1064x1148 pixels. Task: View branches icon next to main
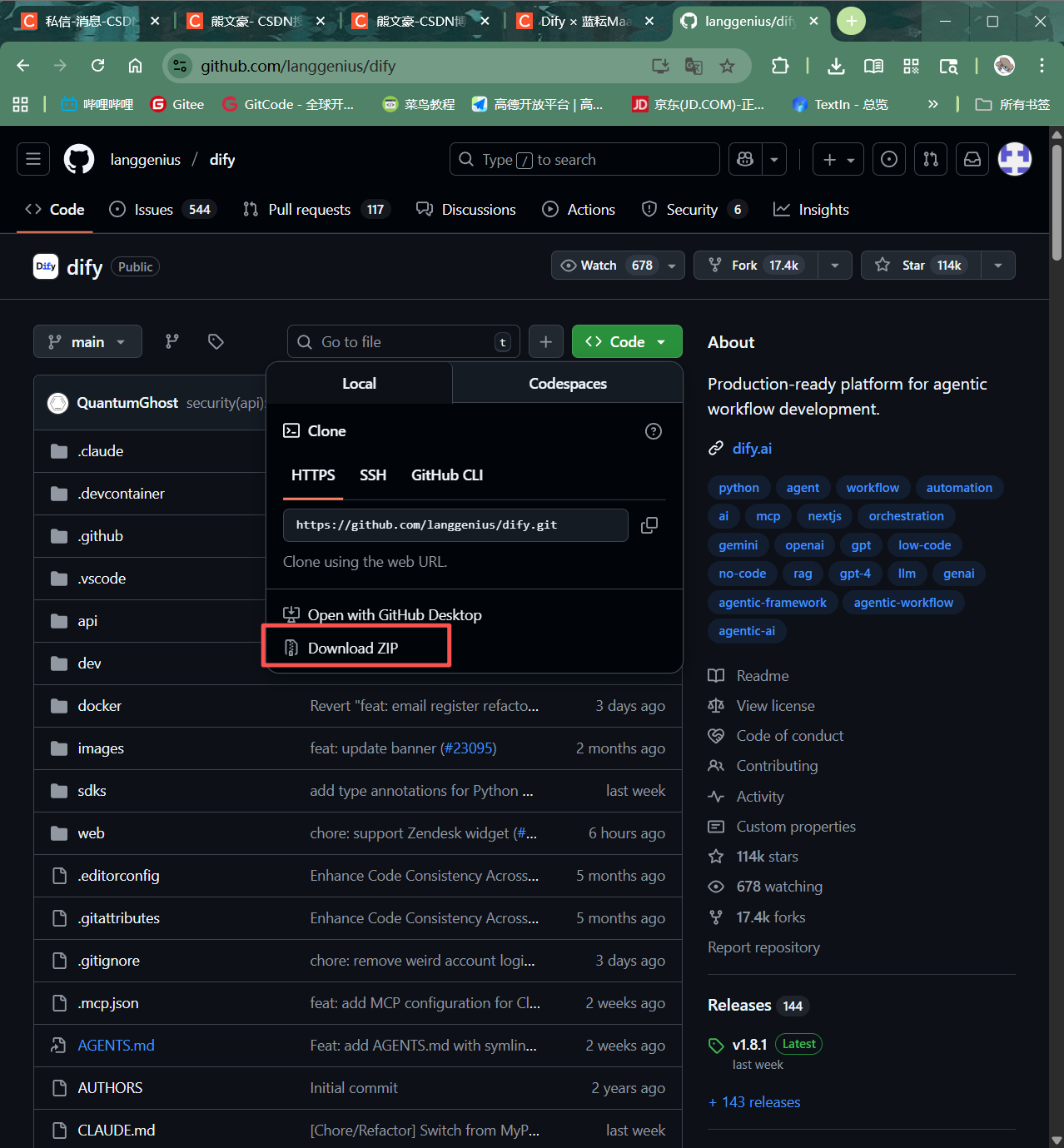[172, 341]
